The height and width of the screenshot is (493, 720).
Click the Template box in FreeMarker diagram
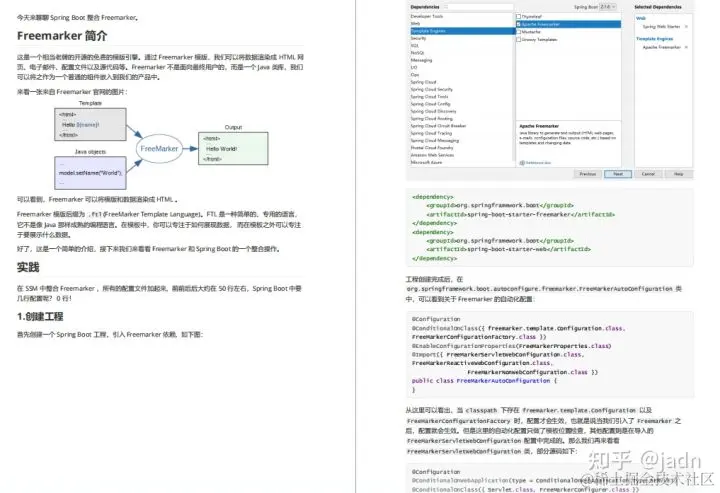click(x=90, y=124)
